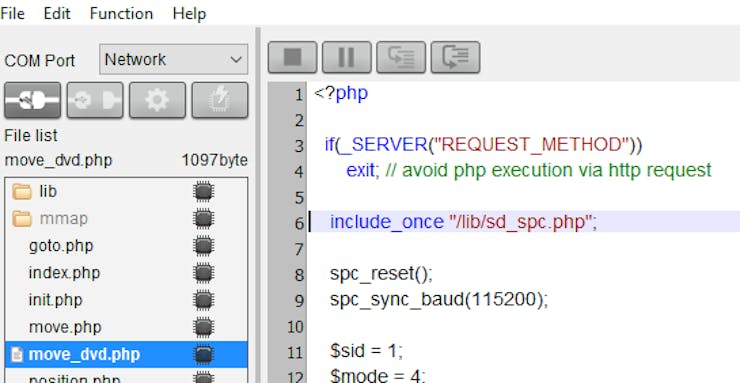
Task: Click the chip icon next to move.php
Action: coord(203,327)
